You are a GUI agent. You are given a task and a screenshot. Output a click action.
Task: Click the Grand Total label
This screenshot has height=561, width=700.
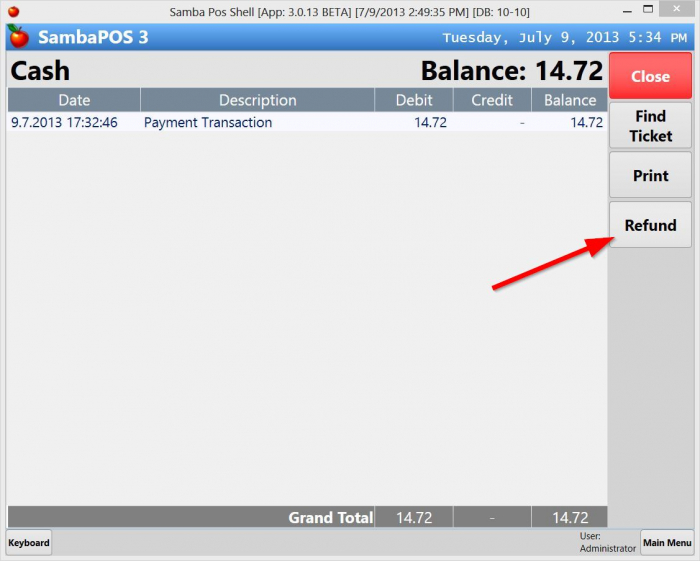330,517
